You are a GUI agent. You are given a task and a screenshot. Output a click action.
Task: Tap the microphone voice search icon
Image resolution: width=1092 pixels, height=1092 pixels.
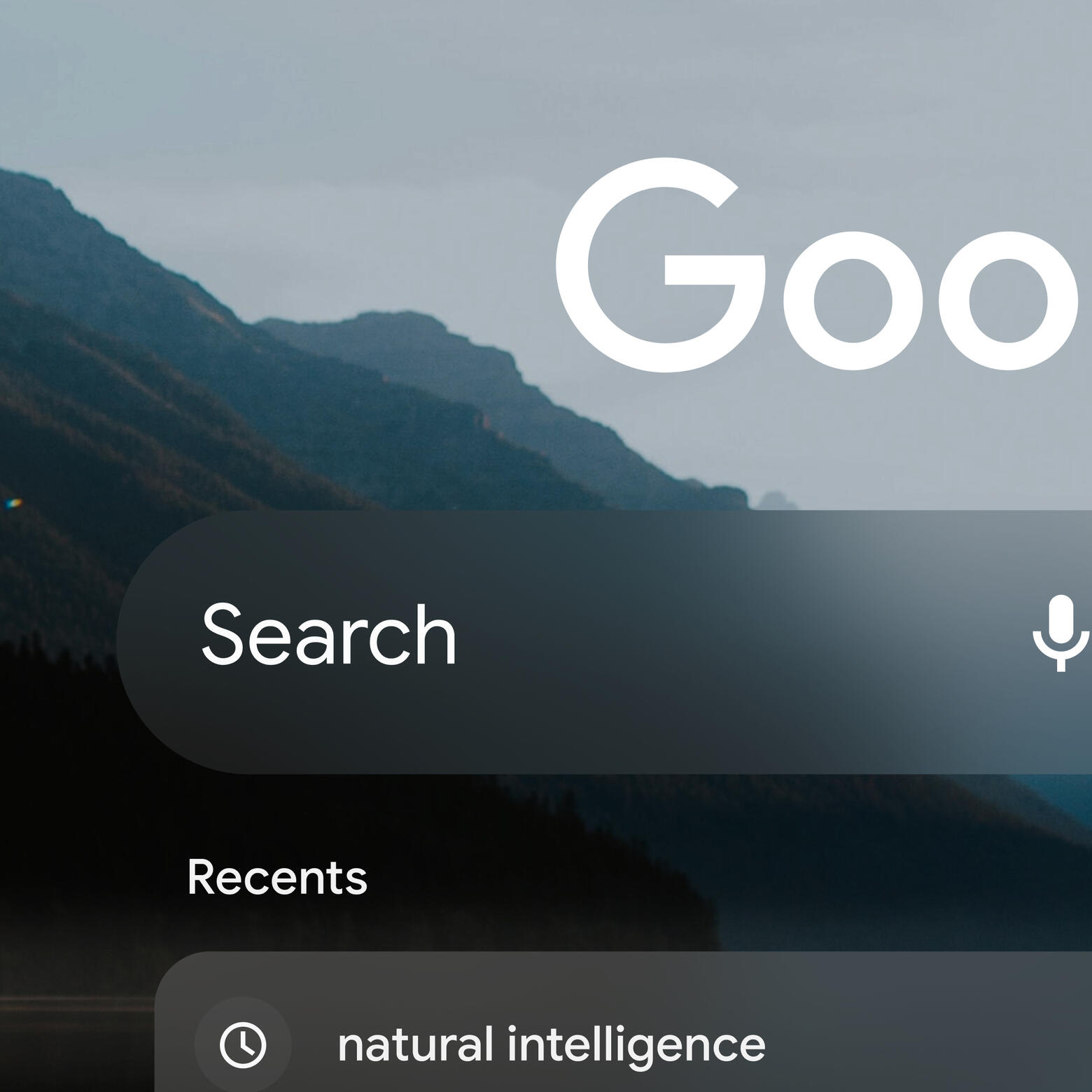[x=1060, y=633]
